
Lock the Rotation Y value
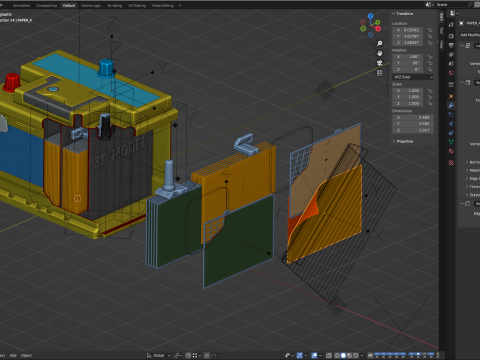[x=430, y=63]
